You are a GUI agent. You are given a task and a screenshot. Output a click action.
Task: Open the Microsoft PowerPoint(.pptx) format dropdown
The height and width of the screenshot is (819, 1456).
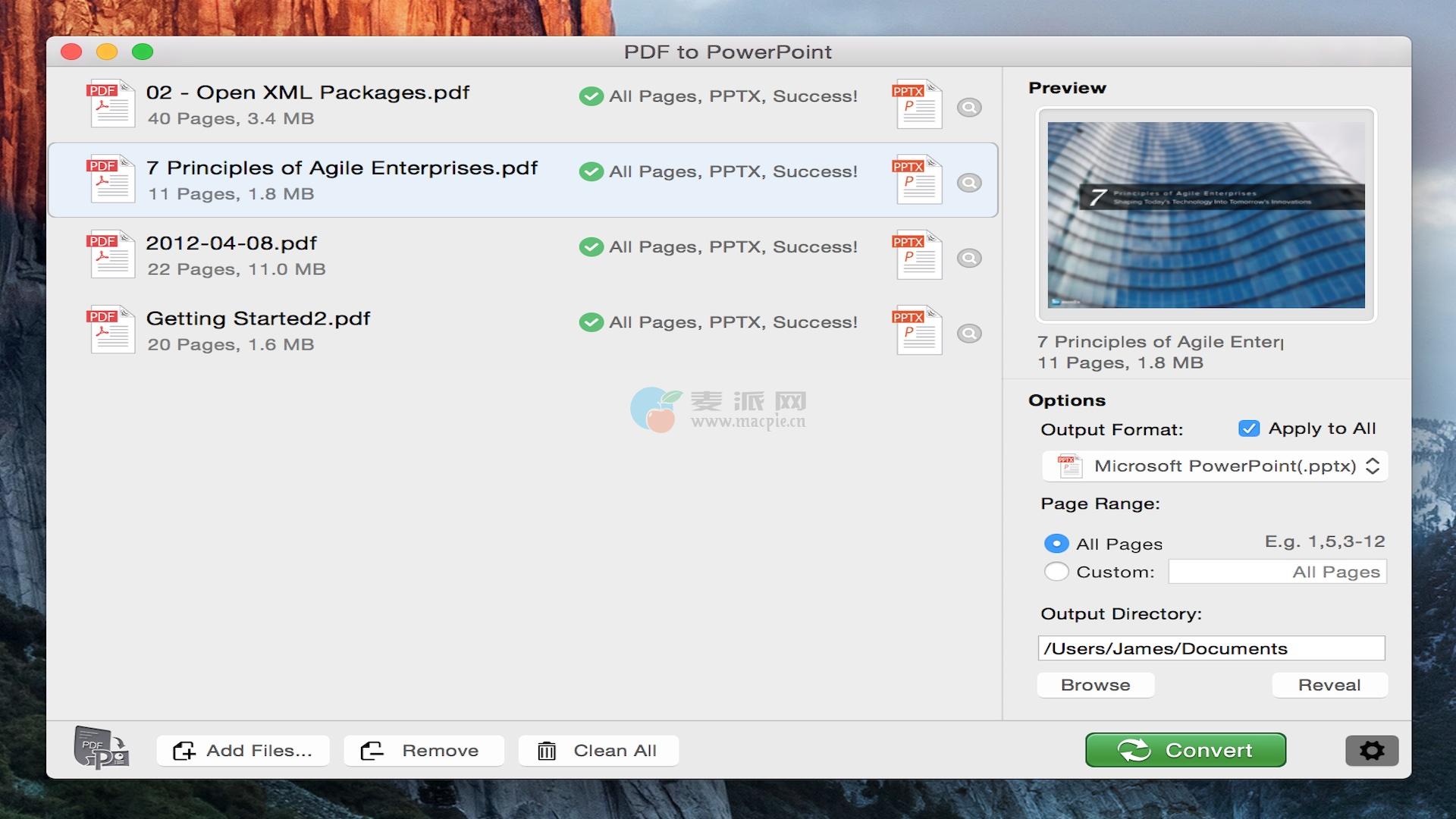[1215, 466]
